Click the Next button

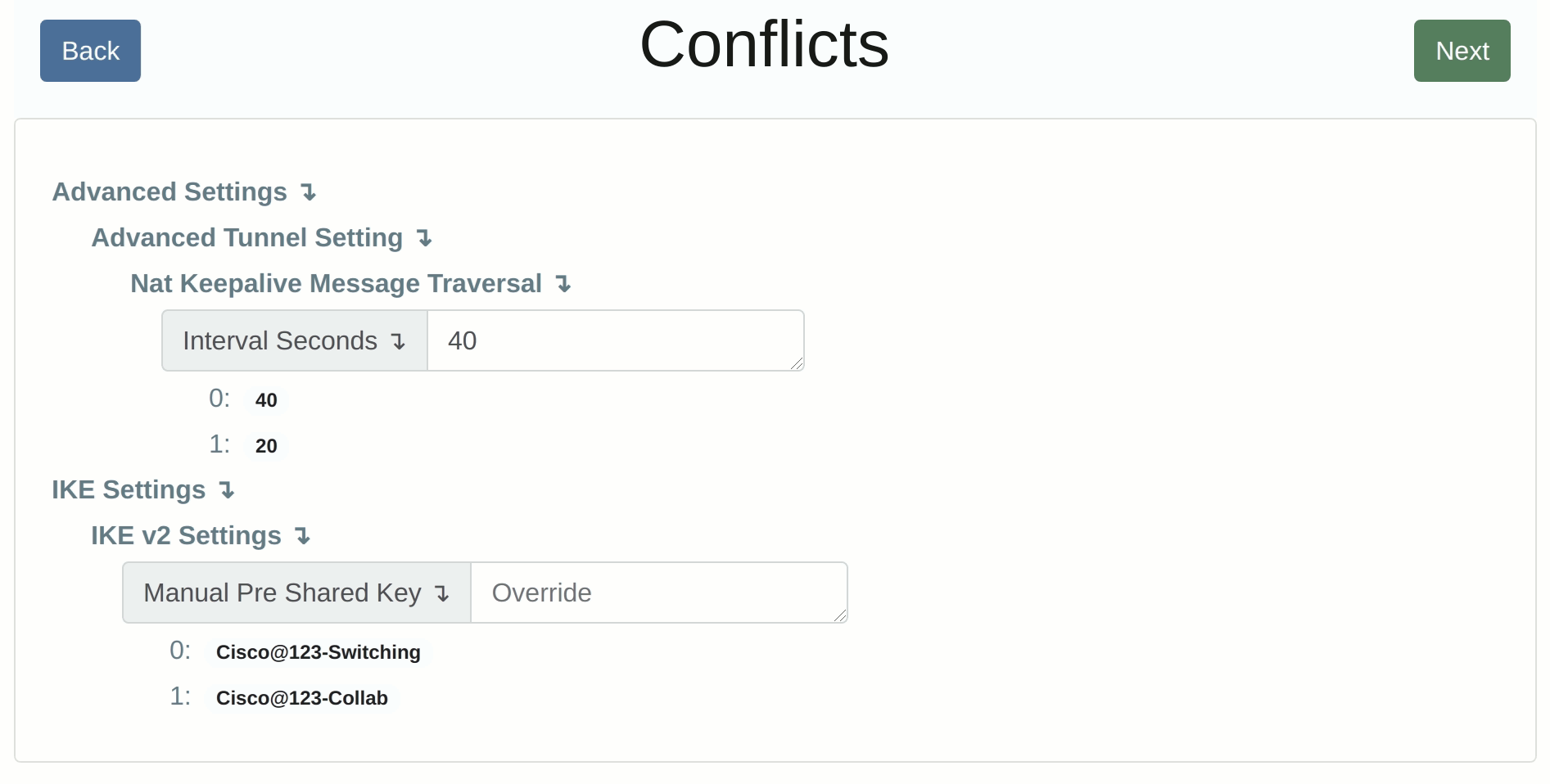tap(1461, 50)
